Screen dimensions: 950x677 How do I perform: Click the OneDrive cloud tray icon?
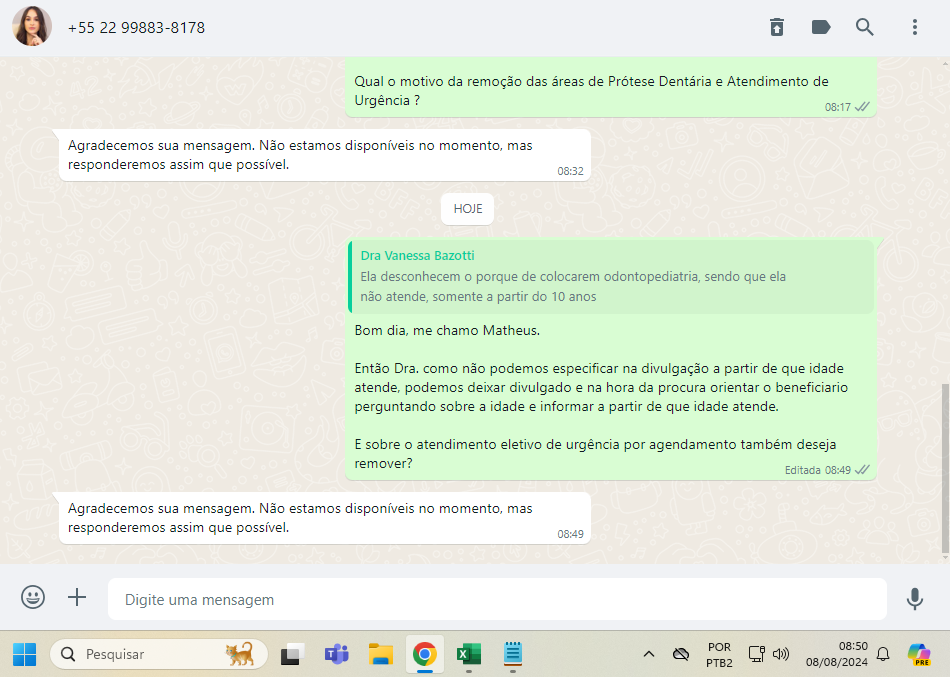coord(681,654)
